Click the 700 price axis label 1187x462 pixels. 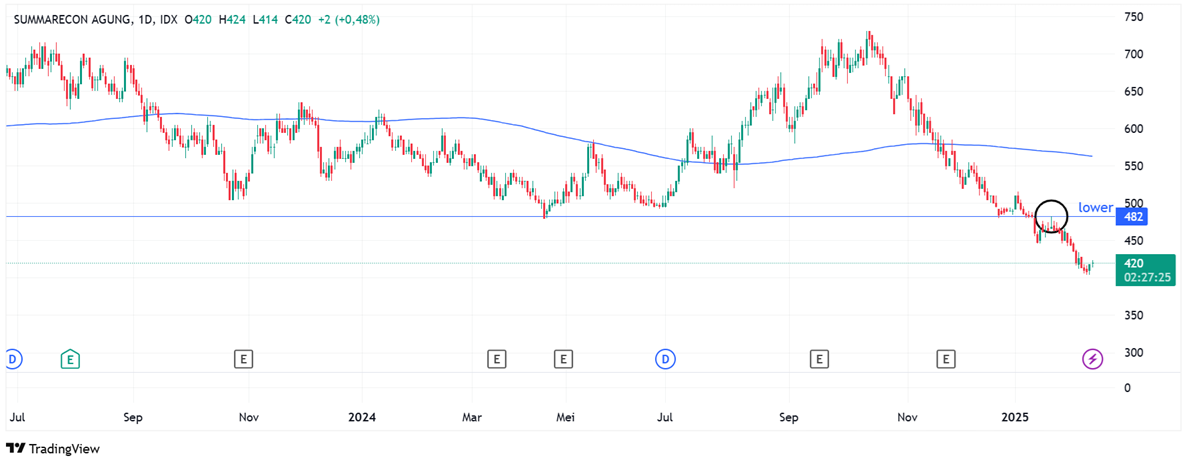[x=1133, y=55]
